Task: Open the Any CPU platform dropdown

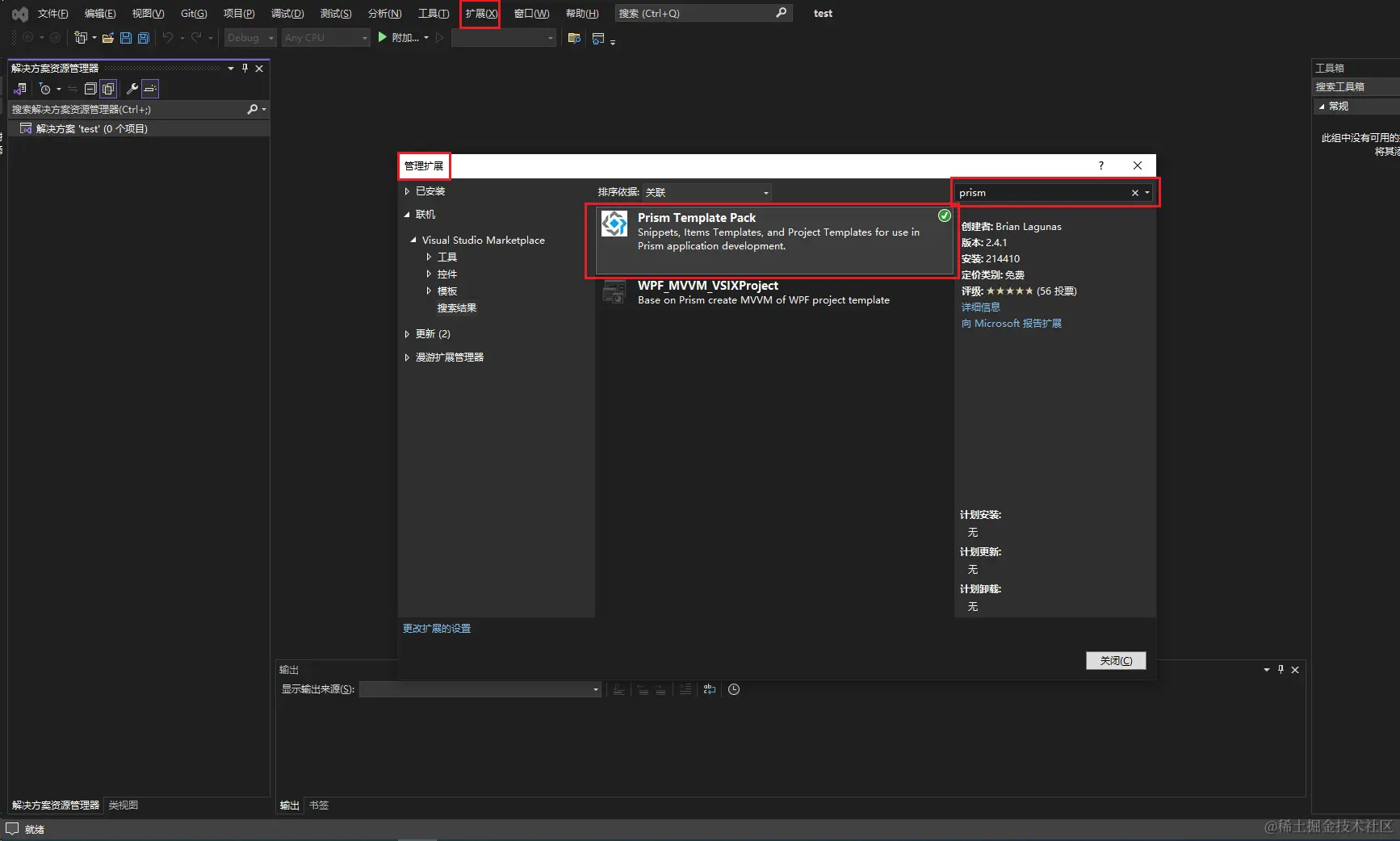Action: [x=325, y=38]
